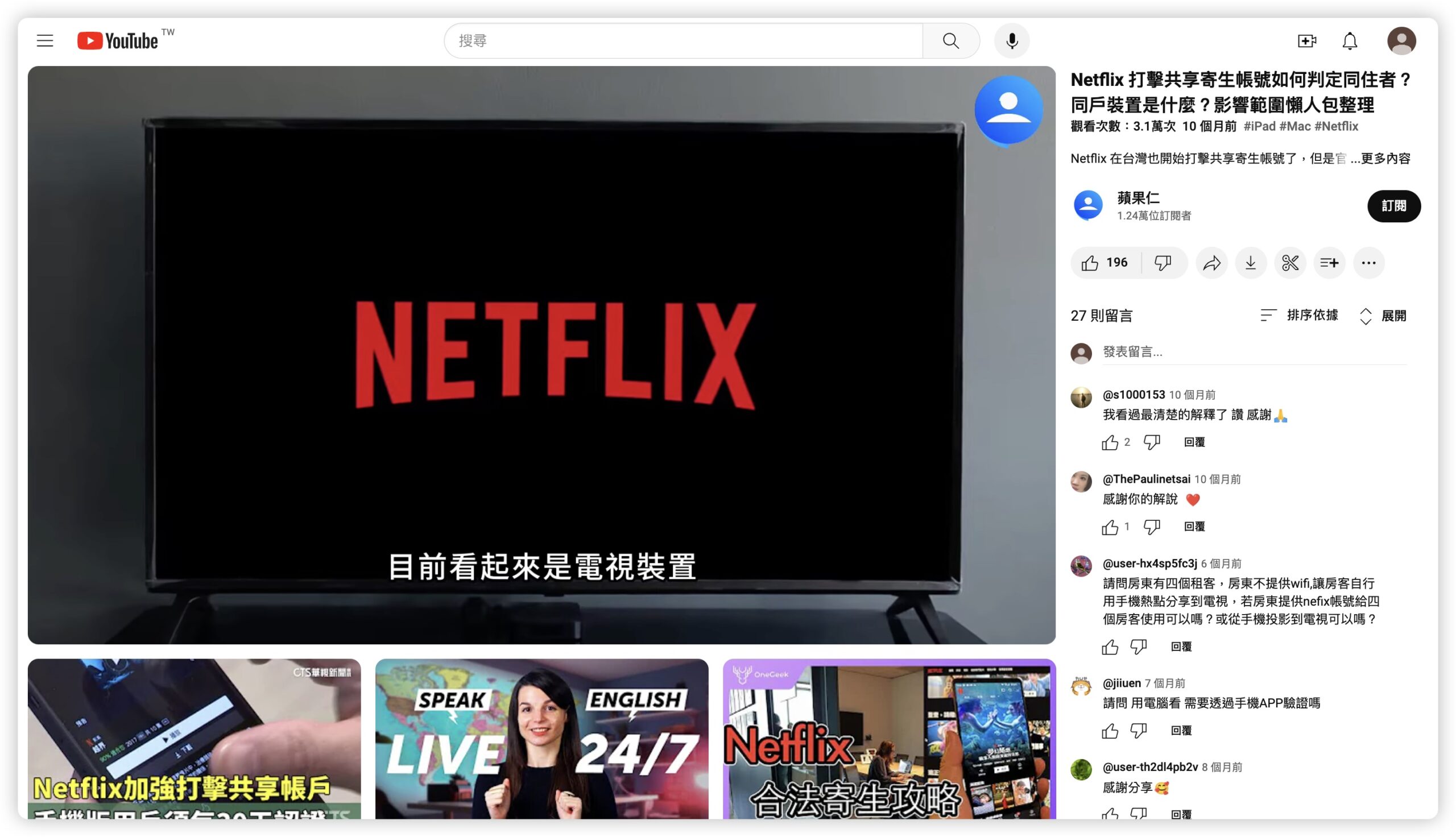The height and width of the screenshot is (837, 1456).
Task: Subscribe with 訂閱 button
Action: pos(1393,206)
